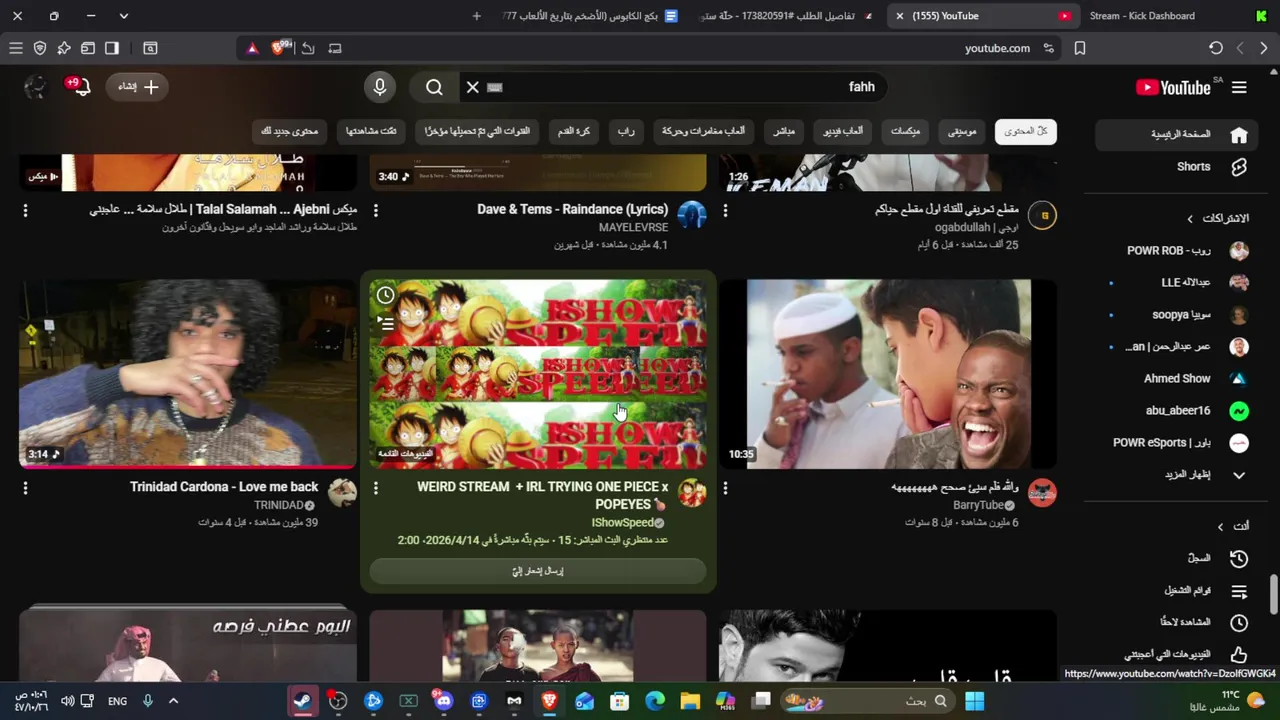
Task: Open options menu for BarryTube video
Action: [x=725, y=488]
